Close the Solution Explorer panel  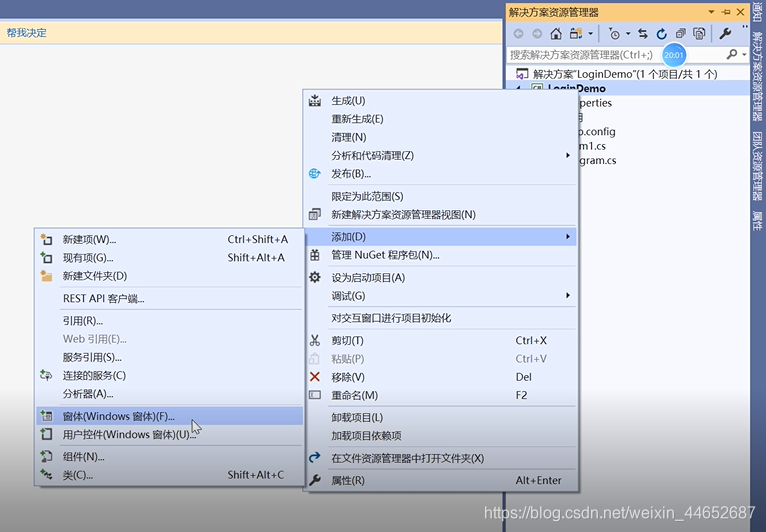click(x=741, y=12)
